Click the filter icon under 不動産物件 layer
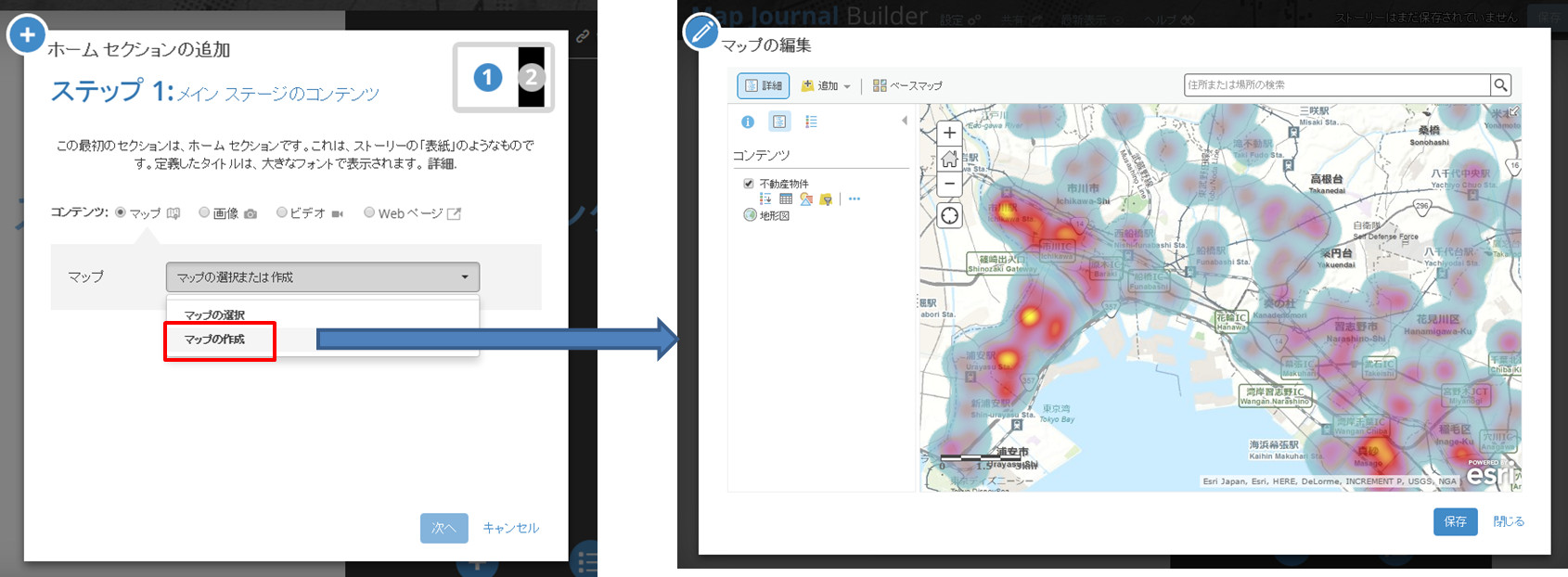This screenshot has height=577, width=1568. coord(826,199)
